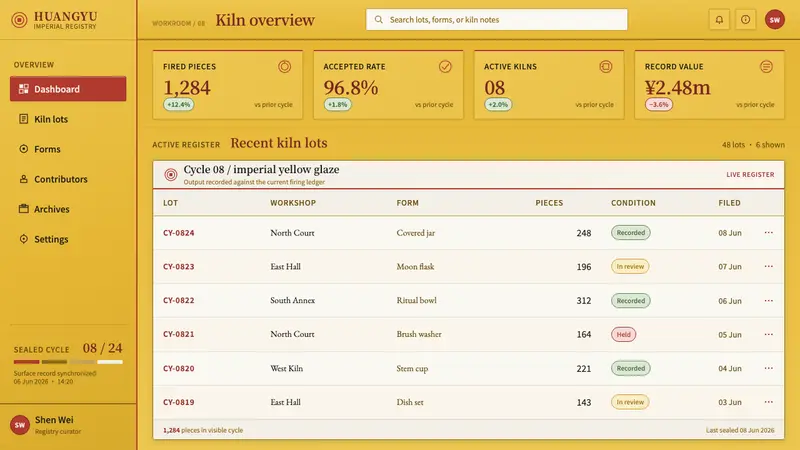Click the Active Kilns card icon
Screen dimensions: 800x450
[x=606, y=66]
